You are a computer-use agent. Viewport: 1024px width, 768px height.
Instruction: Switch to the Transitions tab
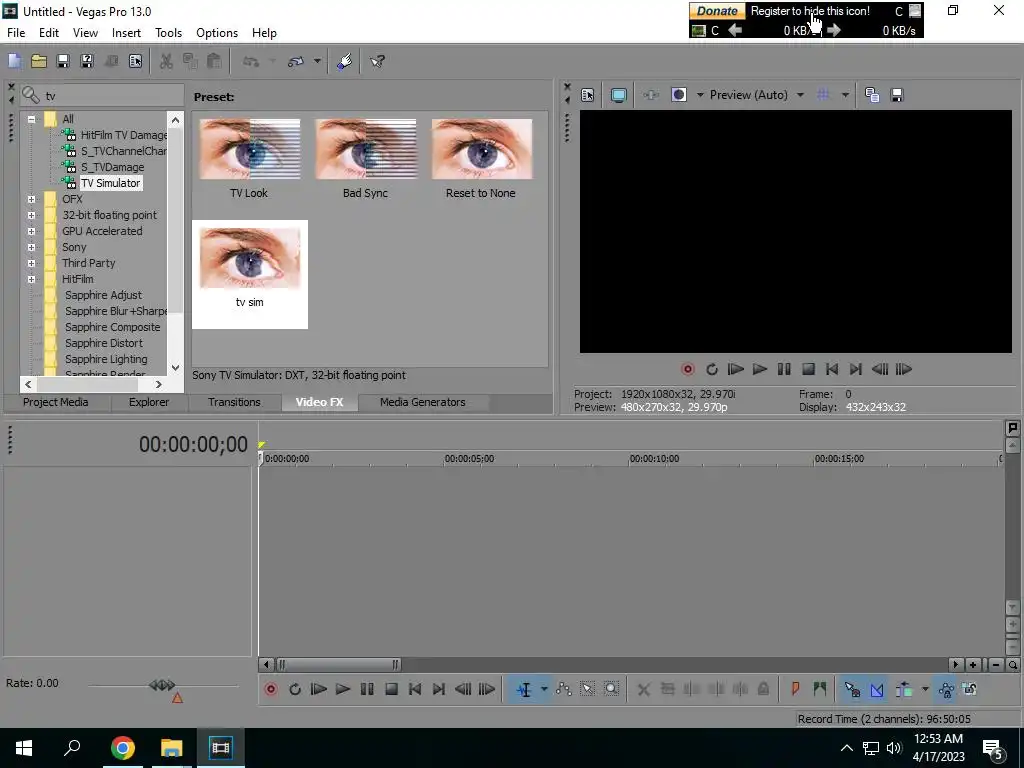pos(234,402)
